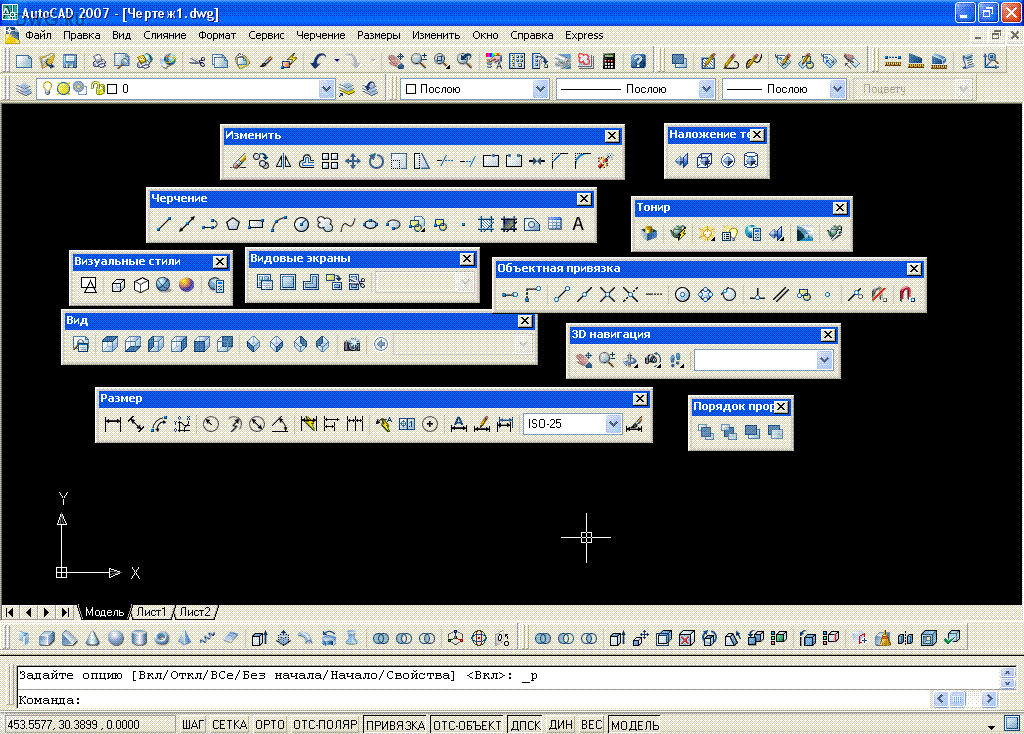Toggle ОТС-ОБЪЕКТ object tracking

(467, 724)
